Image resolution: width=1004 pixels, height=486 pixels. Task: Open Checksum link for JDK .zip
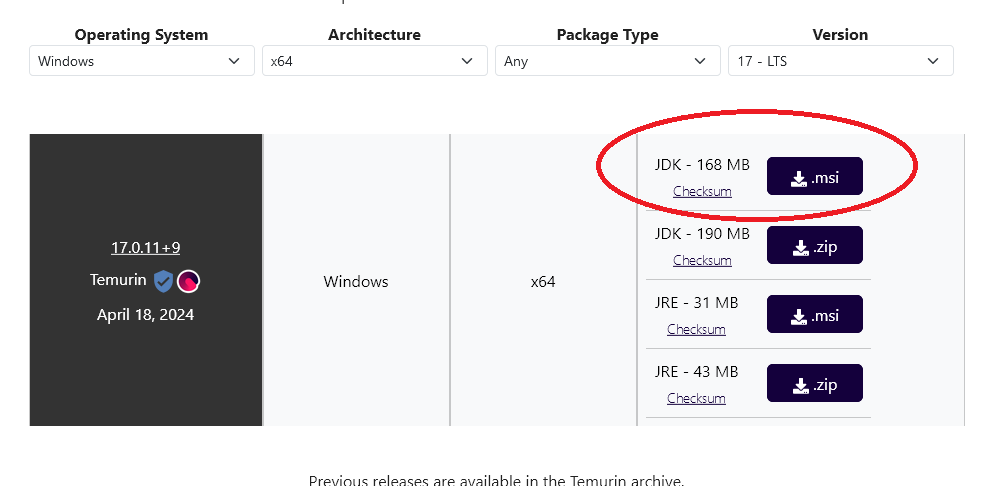coord(702,260)
